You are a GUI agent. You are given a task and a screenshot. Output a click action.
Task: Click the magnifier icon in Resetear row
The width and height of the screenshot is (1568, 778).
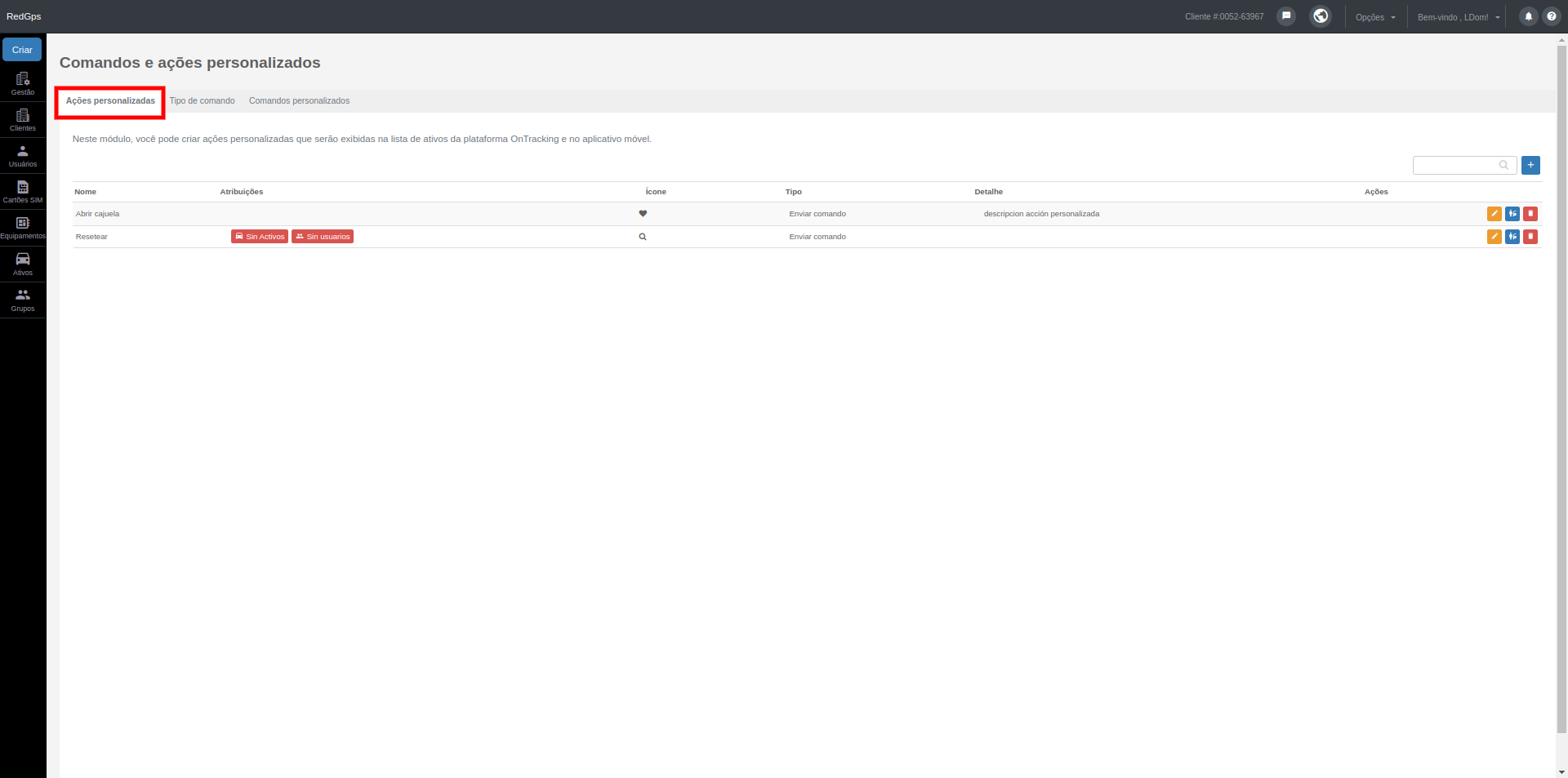643,237
